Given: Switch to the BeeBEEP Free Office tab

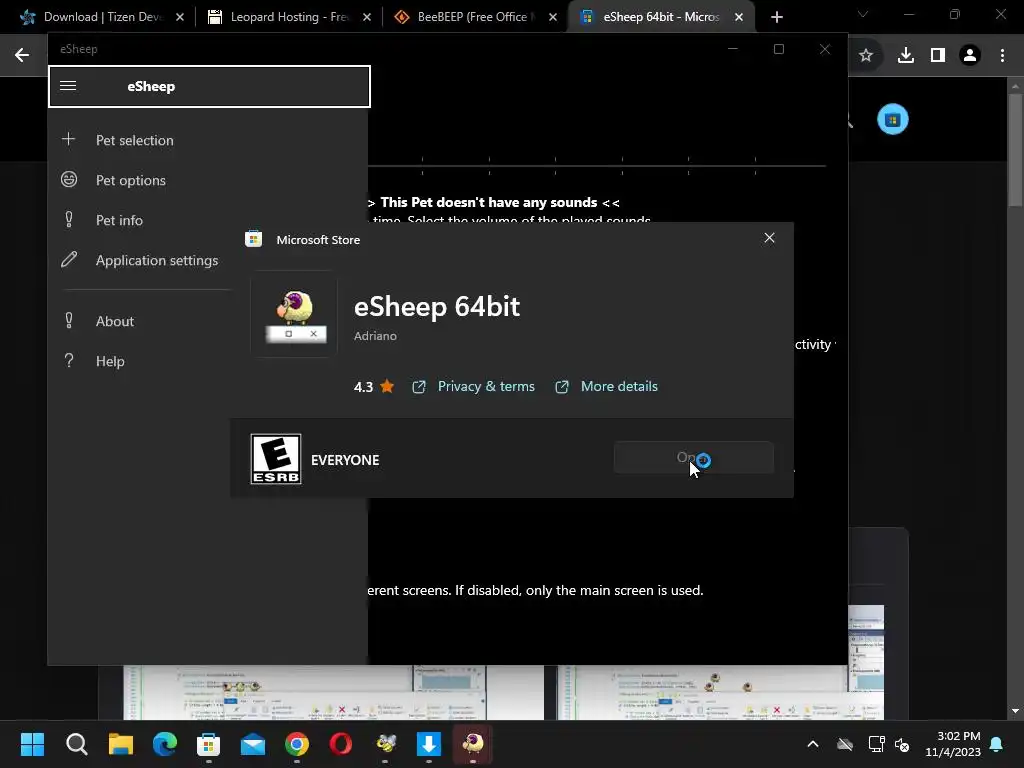Looking at the screenshot, I should pyautogui.click(x=473, y=17).
